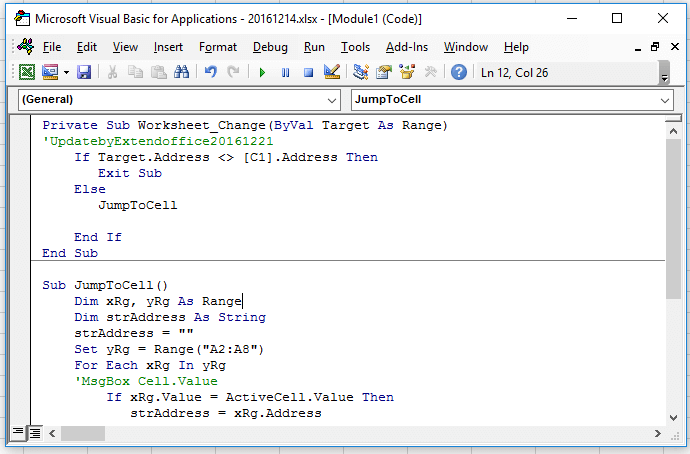The width and height of the screenshot is (690, 454).
Task: Click the Reset stop icon
Action: click(308, 72)
